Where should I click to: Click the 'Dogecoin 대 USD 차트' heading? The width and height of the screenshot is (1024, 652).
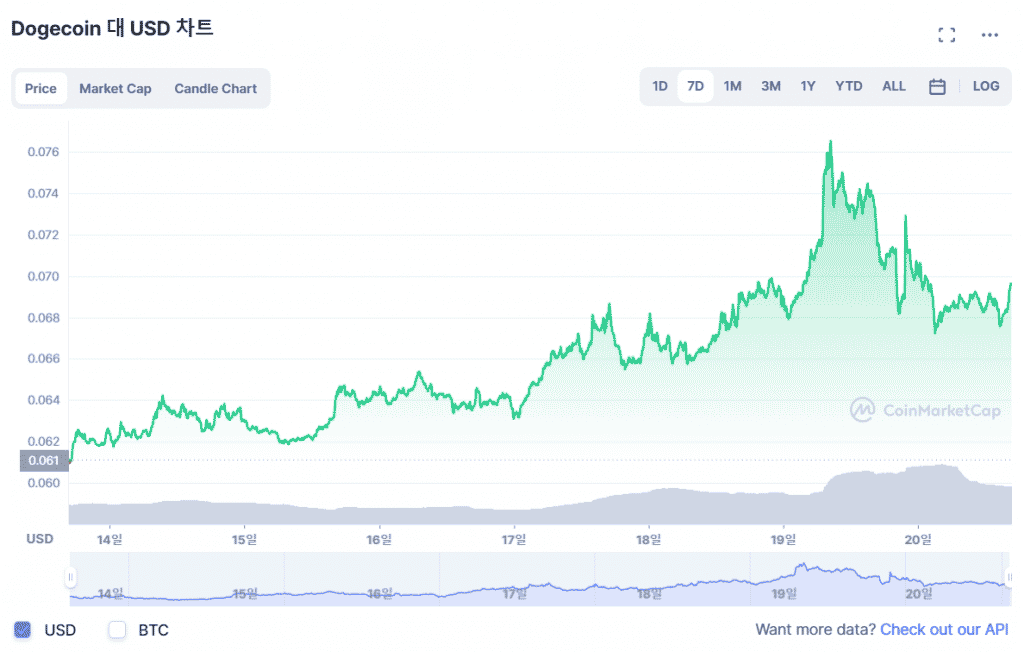(x=112, y=29)
